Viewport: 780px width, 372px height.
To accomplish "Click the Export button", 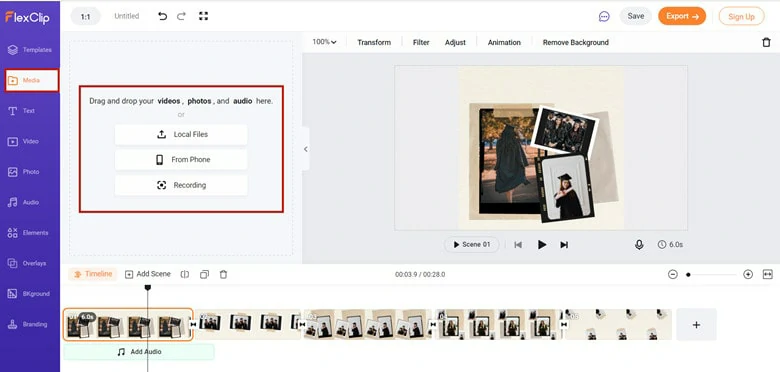I will tap(682, 16).
